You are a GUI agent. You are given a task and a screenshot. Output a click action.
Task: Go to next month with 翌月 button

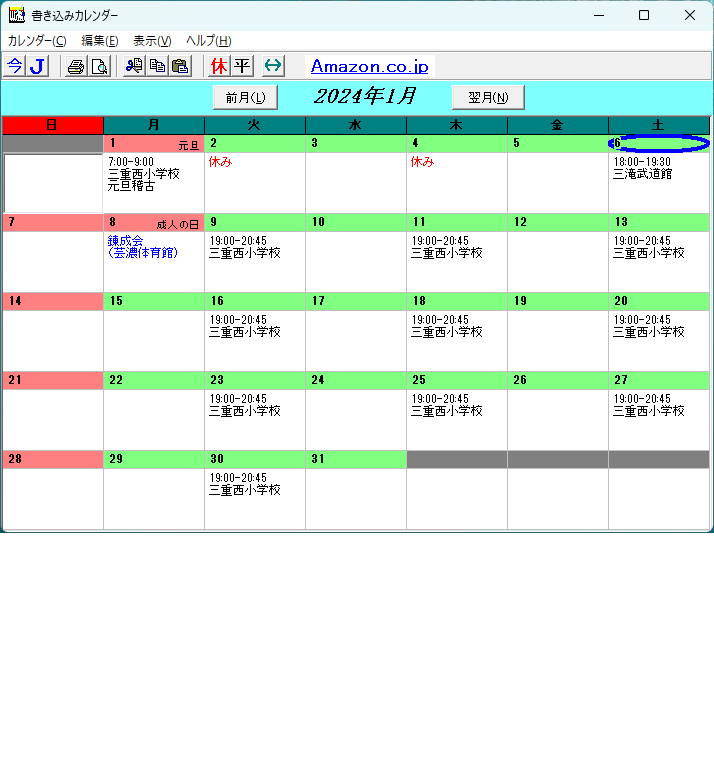click(488, 97)
